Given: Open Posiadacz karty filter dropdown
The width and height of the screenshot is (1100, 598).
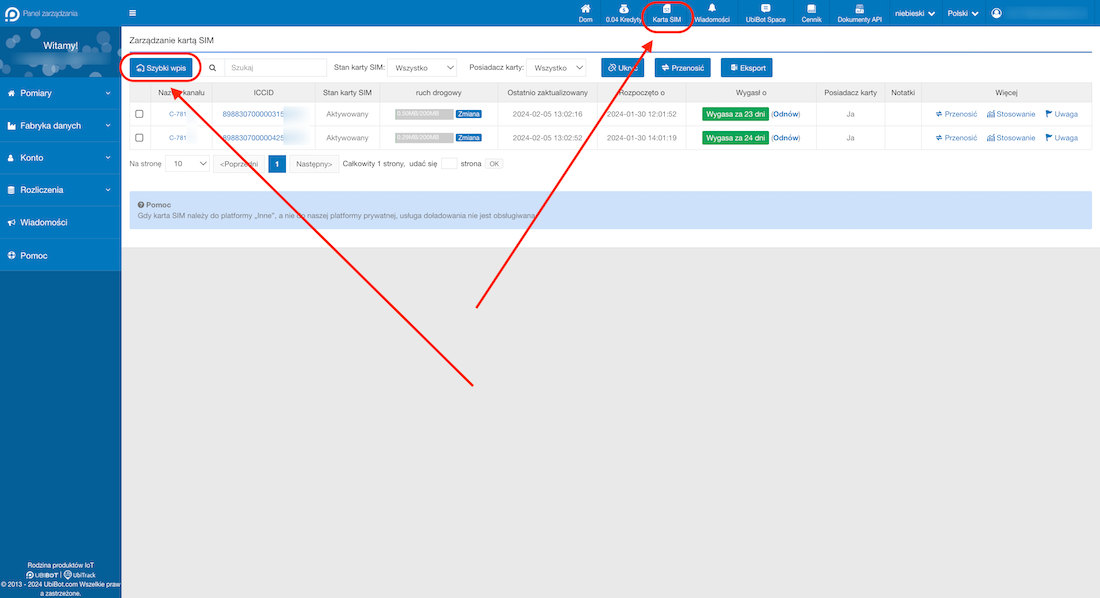Looking at the screenshot, I should [x=557, y=67].
